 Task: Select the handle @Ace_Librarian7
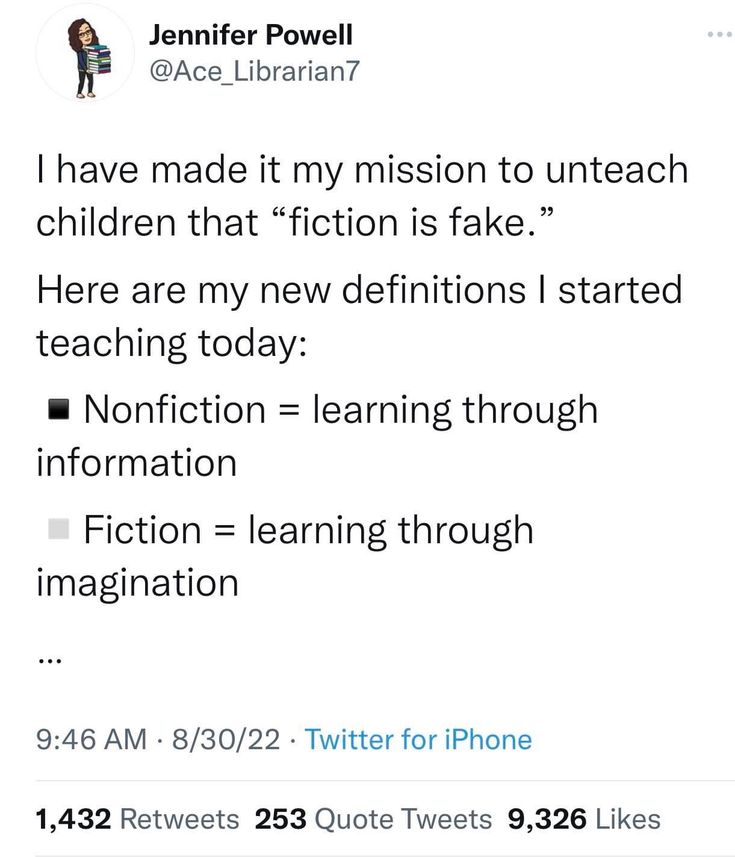tap(256, 69)
